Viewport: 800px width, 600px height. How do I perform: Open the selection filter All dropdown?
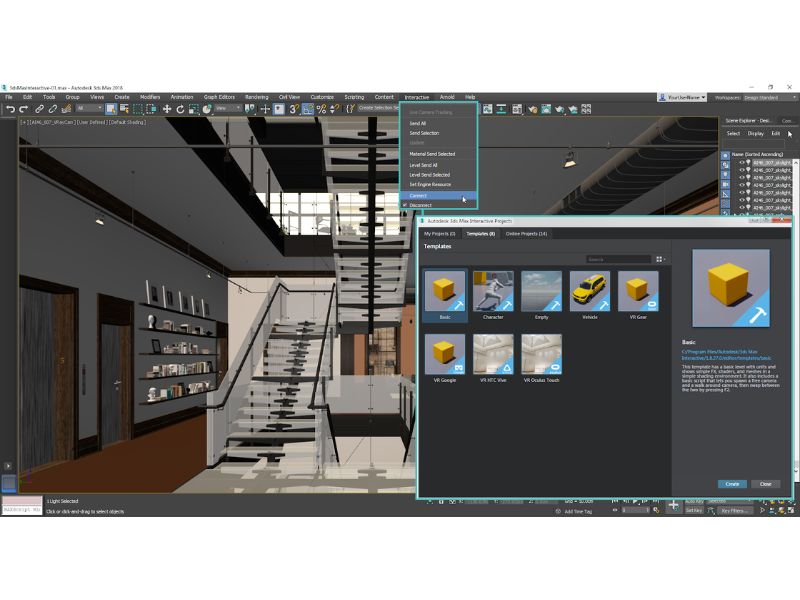coord(90,108)
